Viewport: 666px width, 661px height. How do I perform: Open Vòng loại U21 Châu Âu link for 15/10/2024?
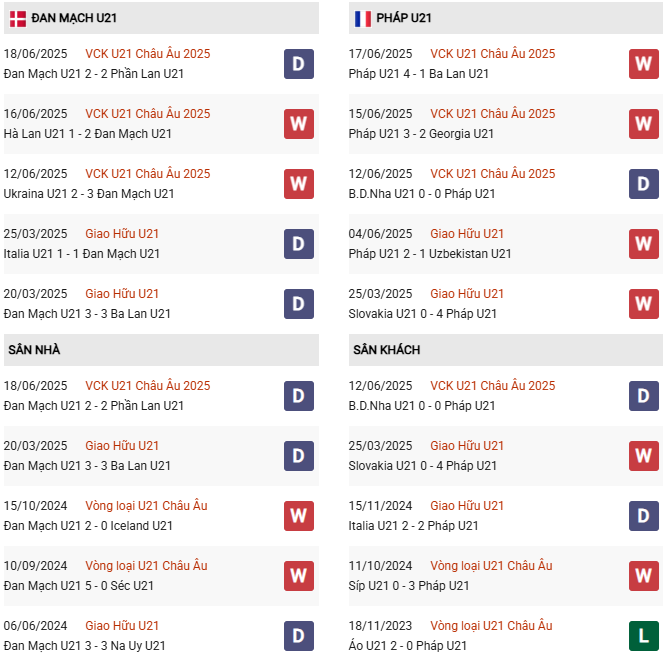click(x=146, y=506)
